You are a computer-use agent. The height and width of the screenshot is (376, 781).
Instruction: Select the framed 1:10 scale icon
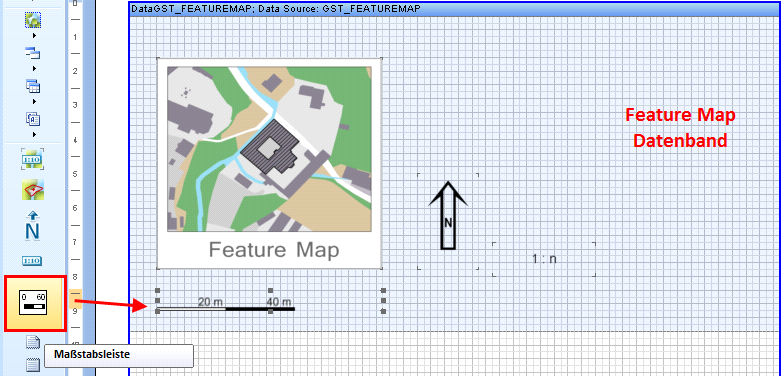click(x=33, y=159)
